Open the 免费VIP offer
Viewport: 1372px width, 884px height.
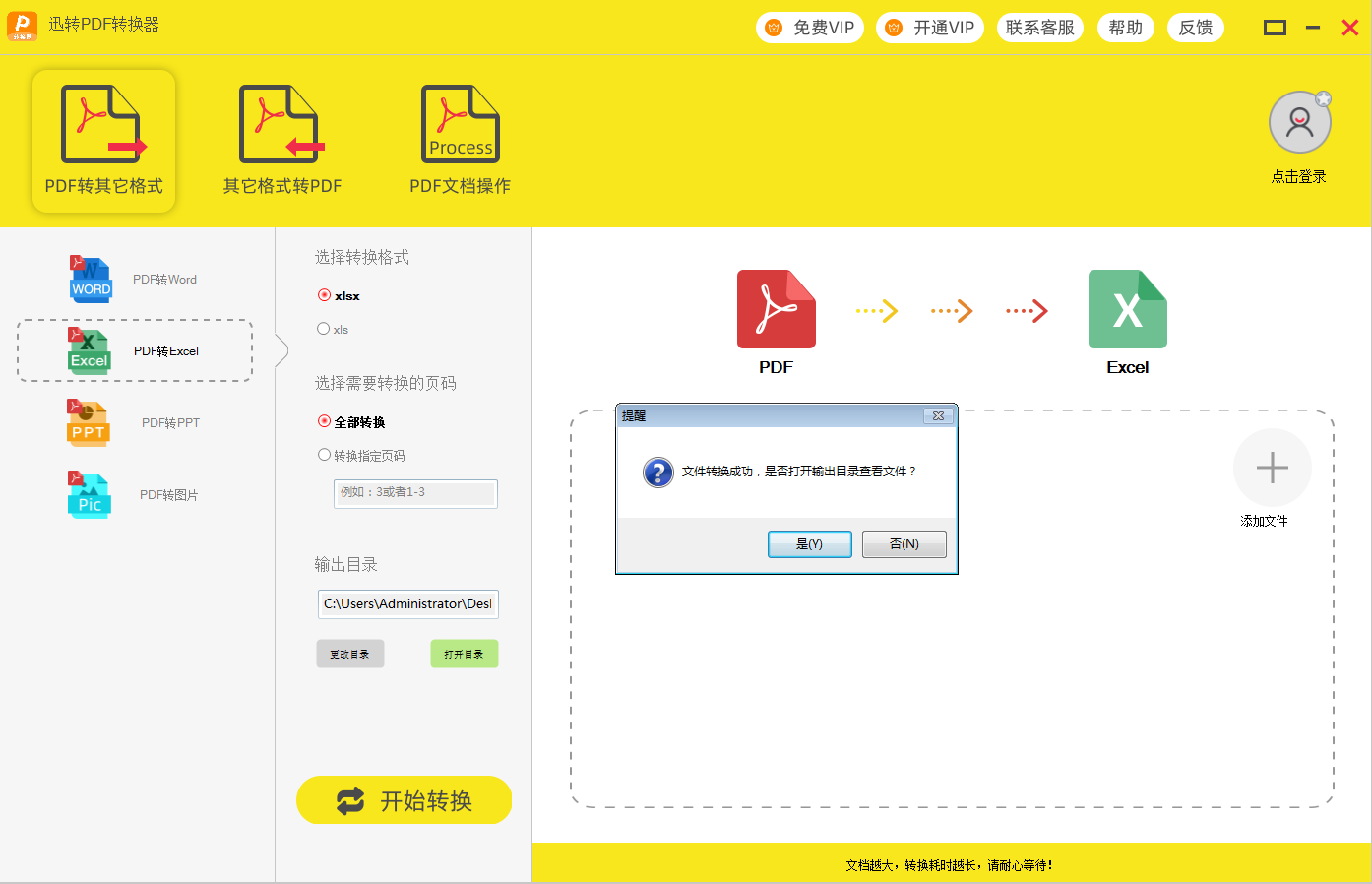(810, 28)
